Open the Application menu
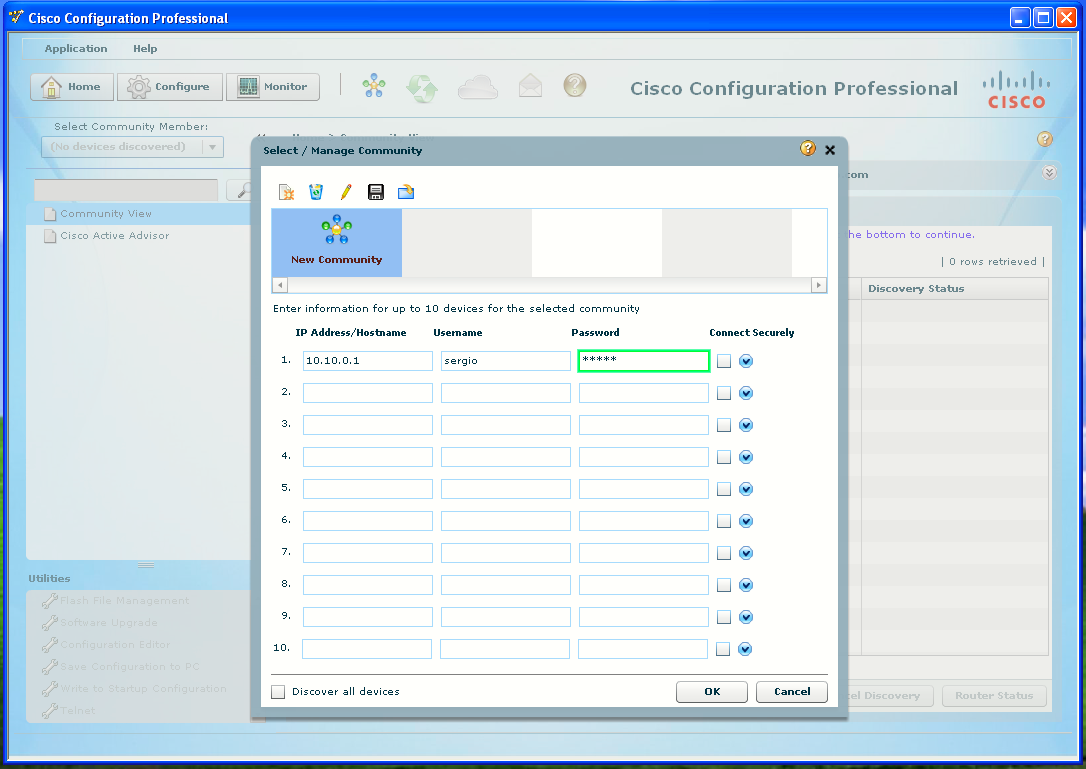The width and height of the screenshot is (1086, 769). (x=76, y=48)
